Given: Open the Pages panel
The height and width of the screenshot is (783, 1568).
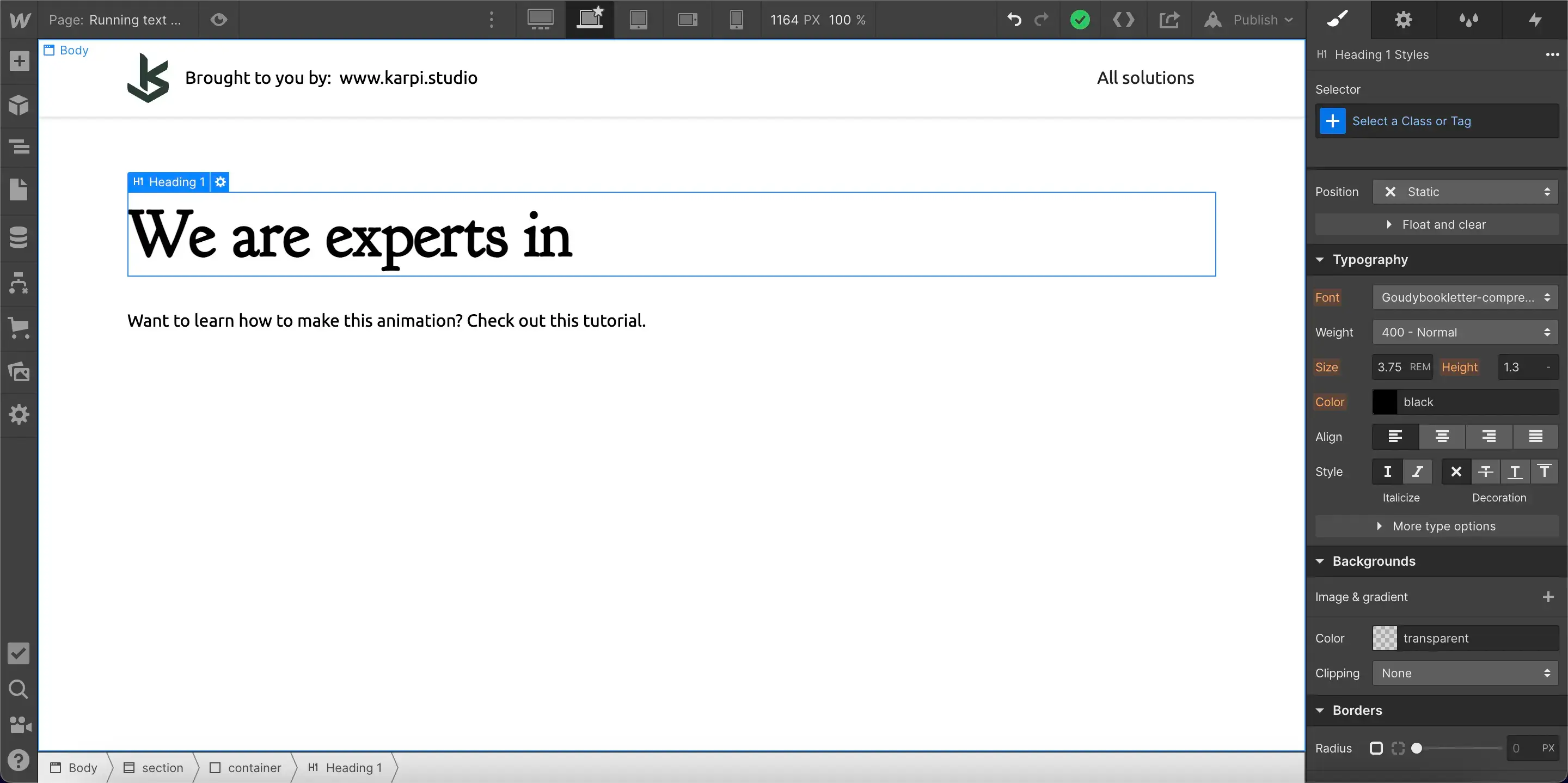Looking at the screenshot, I should point(19,190).
